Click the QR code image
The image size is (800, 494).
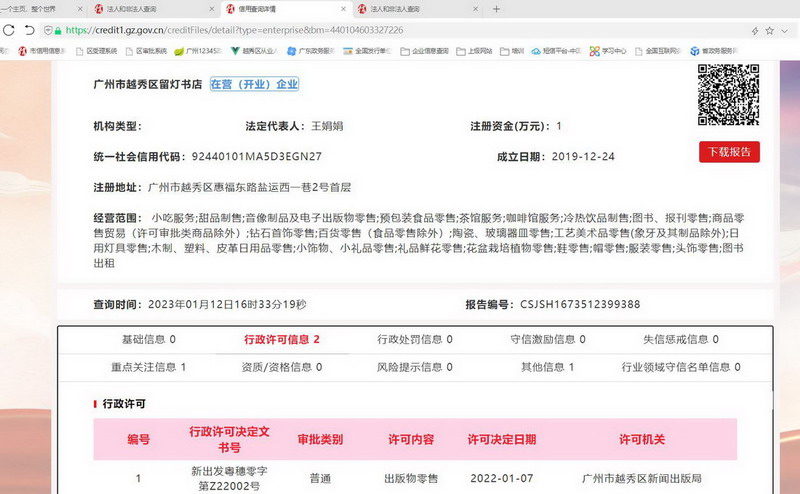pos(728,96)
